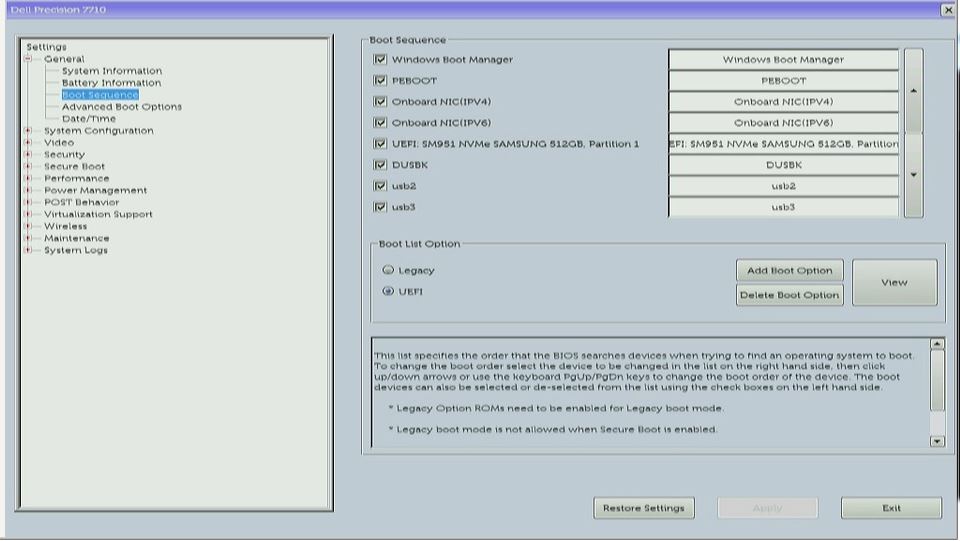Close the Dell Precision 7710 window

948,10
